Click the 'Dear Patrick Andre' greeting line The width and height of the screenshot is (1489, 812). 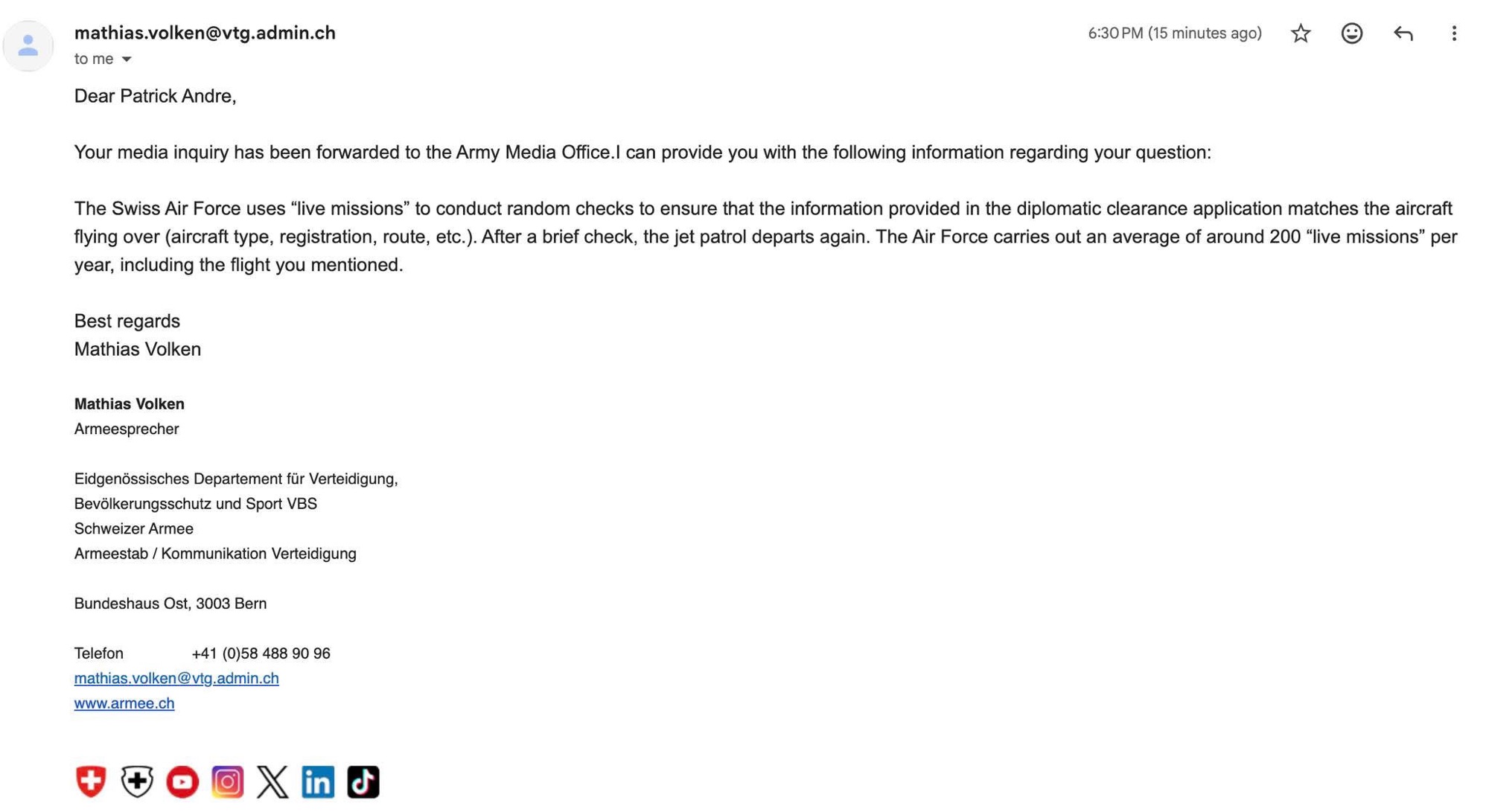[155, 96]
